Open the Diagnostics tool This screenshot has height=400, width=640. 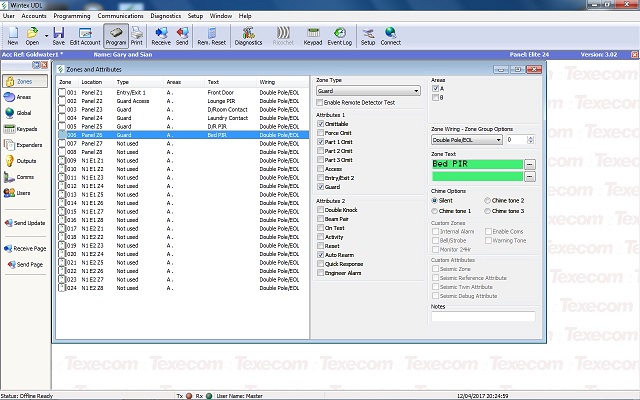(x=248, y=37)
